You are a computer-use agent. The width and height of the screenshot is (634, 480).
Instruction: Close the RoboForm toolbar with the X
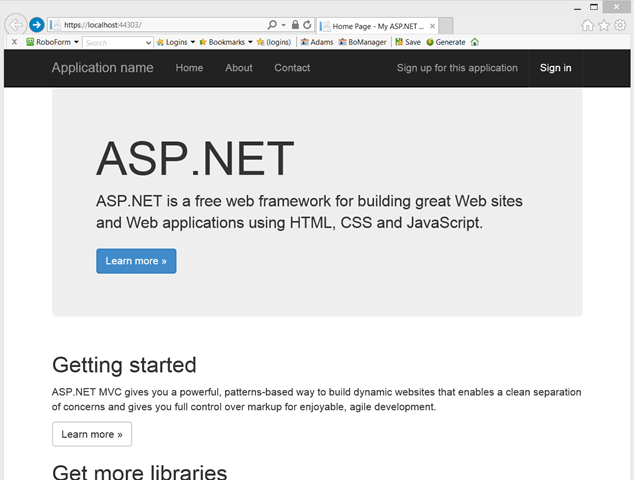point(14,42)
